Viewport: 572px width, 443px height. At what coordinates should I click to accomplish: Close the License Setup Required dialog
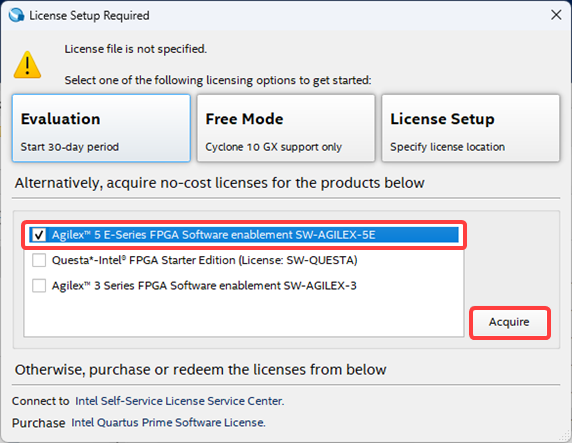point(556,15)
